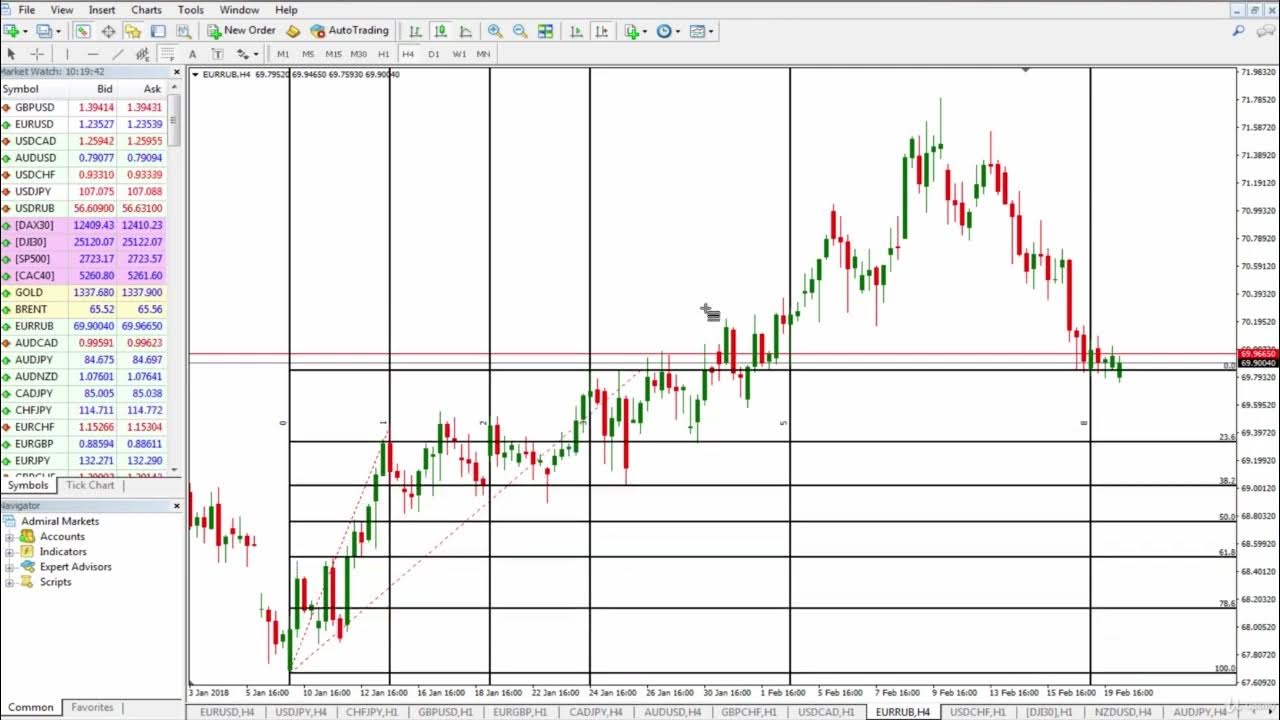This screenshot has height=720, width=1280.
Task: Open the Insert menu
Action: point(102,10)
